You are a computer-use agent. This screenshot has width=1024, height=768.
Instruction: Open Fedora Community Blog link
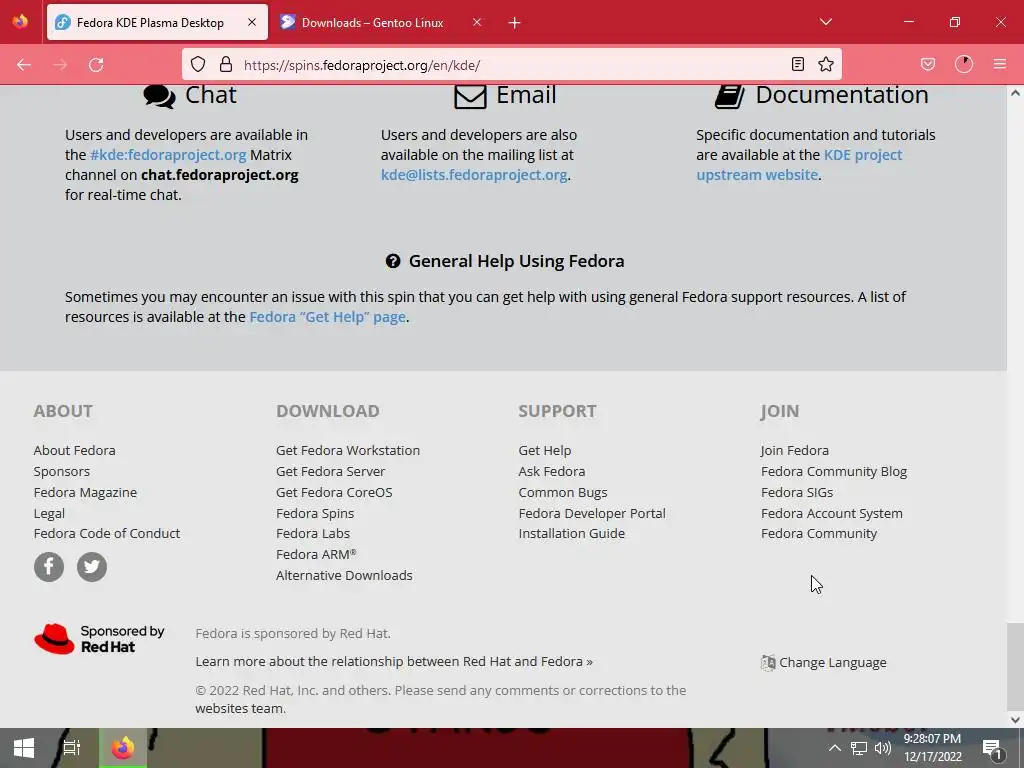click(x=834, y=472)
